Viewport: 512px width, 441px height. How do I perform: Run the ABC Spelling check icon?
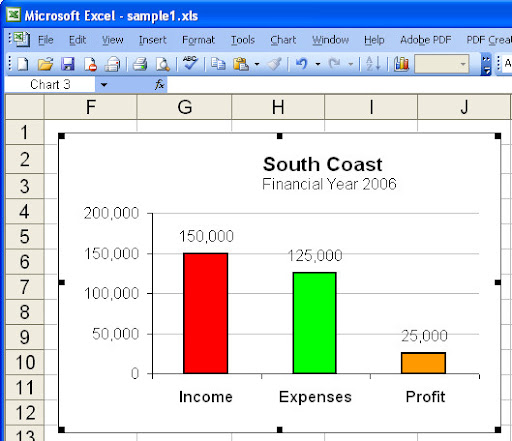[x=190, y=63]
